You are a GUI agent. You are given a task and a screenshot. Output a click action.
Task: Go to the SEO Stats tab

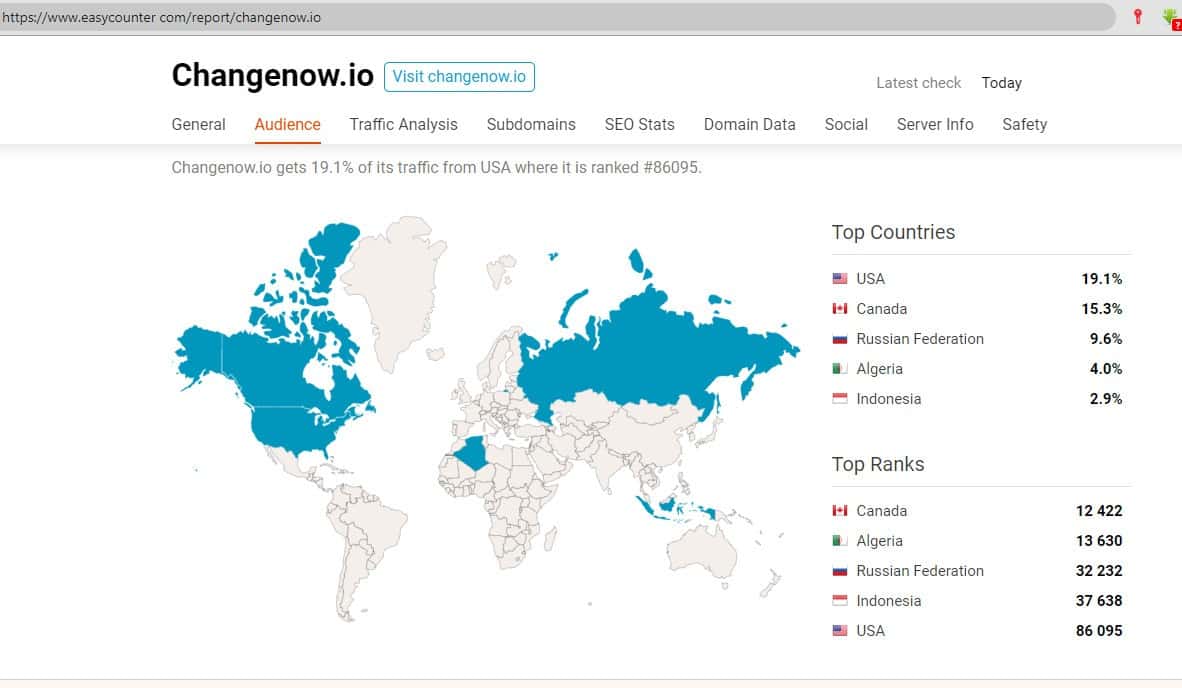[639, 125]
